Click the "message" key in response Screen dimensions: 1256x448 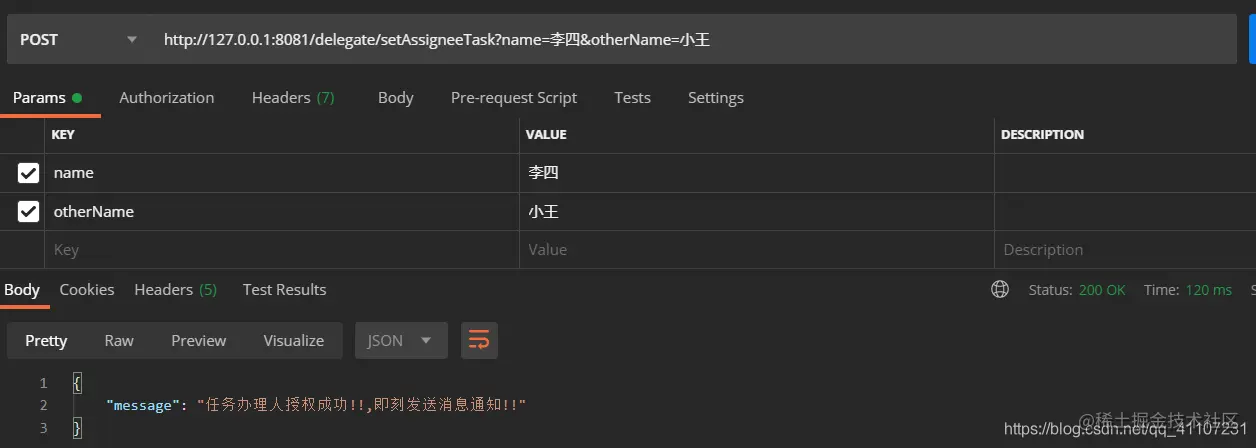pyautogui.click(x=142, y=405)
